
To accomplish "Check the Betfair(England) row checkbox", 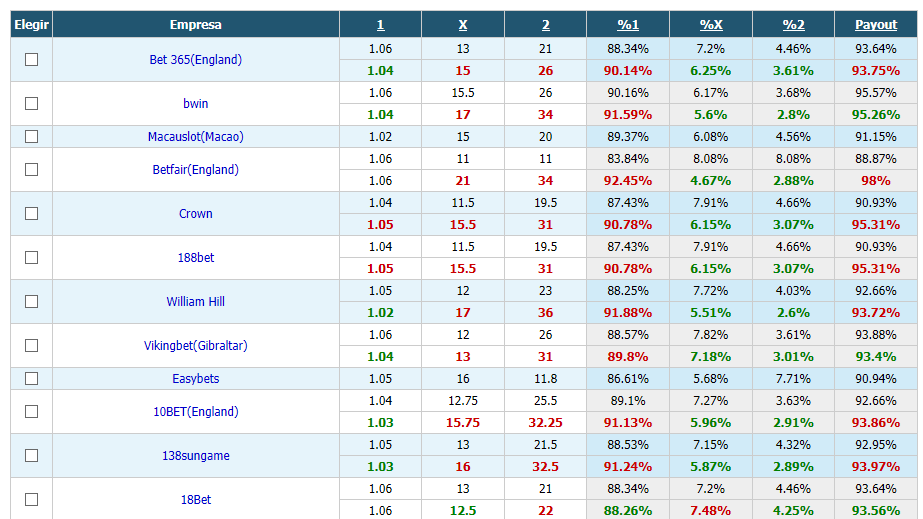I will [x=32, y=169].
